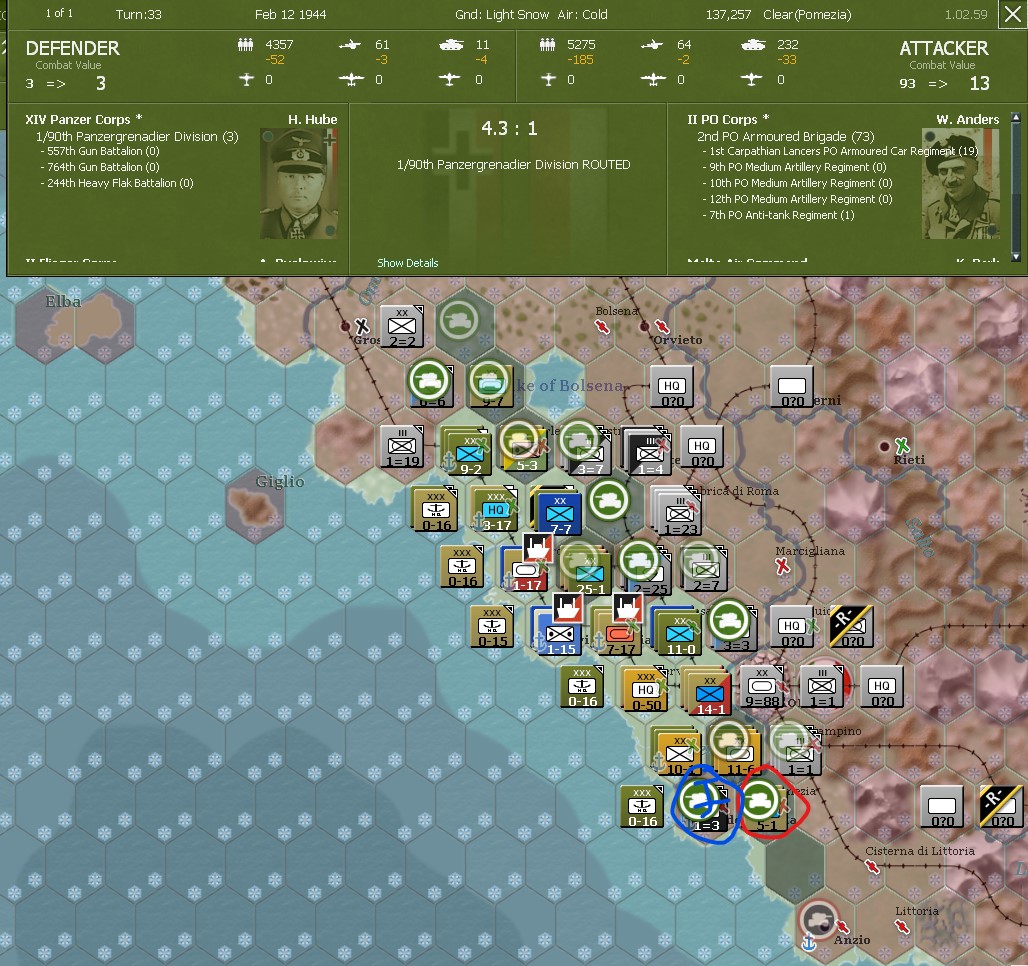This screenshot has height=966, width=1028.
Task: Click the tank marker at Anzio
Action: coord(818,919)
